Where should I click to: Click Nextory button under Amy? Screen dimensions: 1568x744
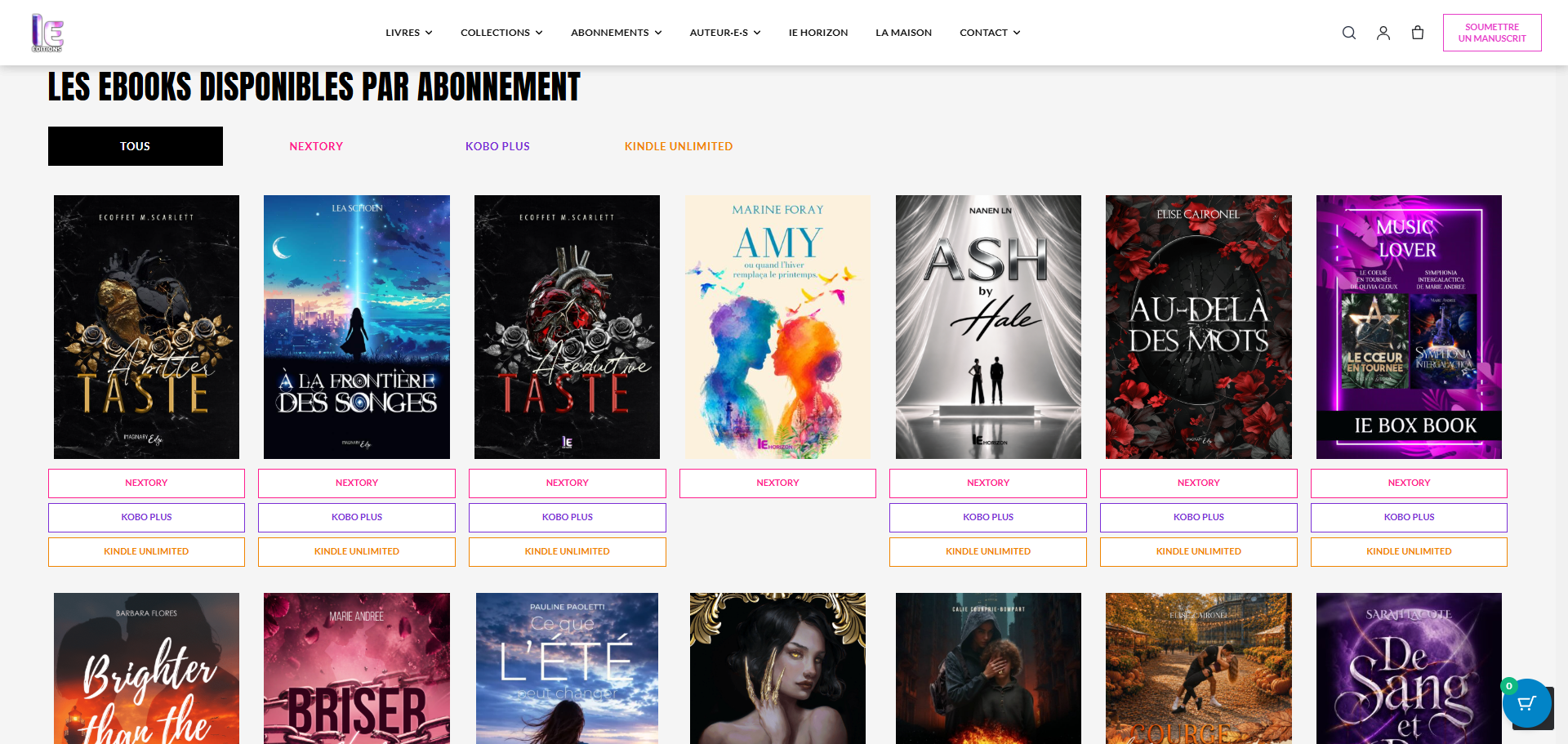click(x=777, y=483)
